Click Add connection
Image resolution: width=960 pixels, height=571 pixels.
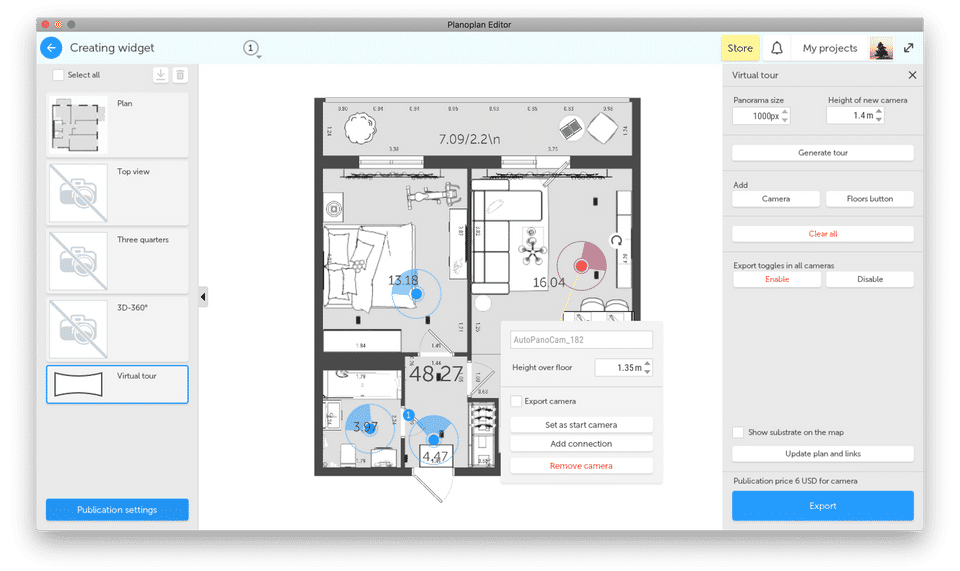(581, 444)
